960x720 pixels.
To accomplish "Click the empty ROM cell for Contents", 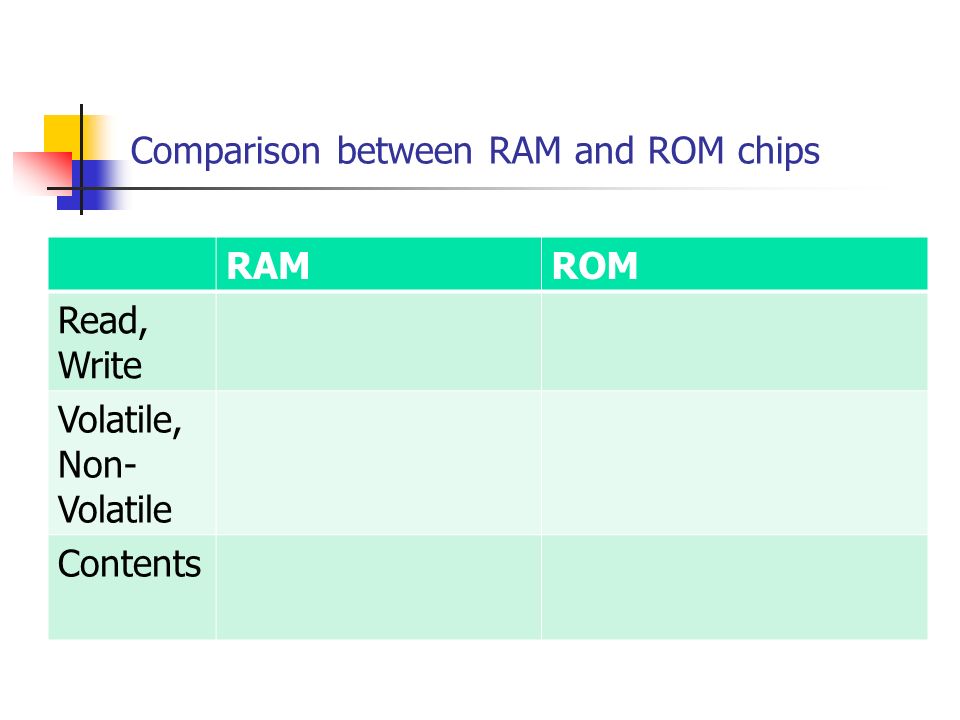I will coord(734,588).
